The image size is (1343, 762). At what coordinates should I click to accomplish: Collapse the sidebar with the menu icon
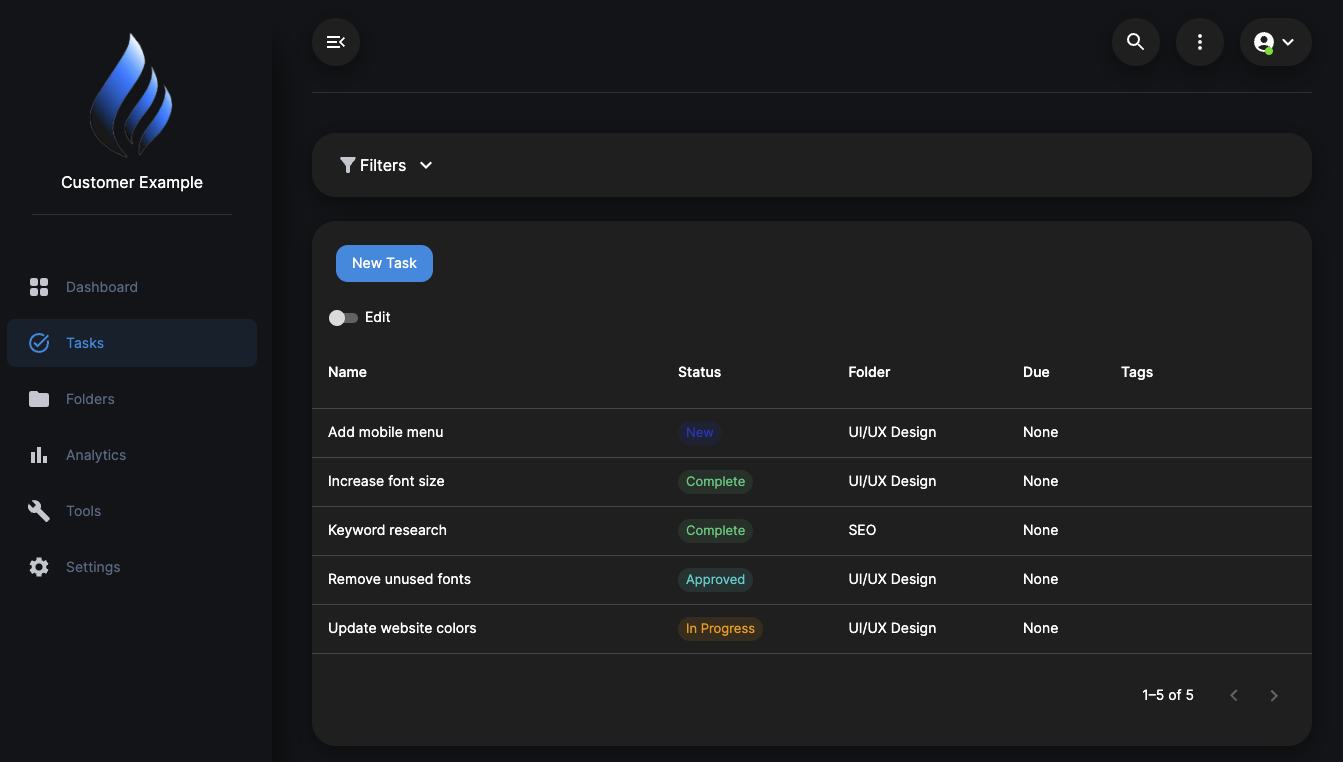(x=336, y=42)
